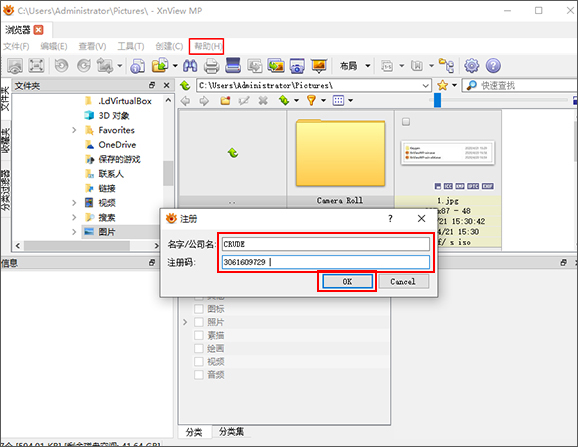Open the file properties info icon
This screenshot has width=578, height=447.
point(137,66)
